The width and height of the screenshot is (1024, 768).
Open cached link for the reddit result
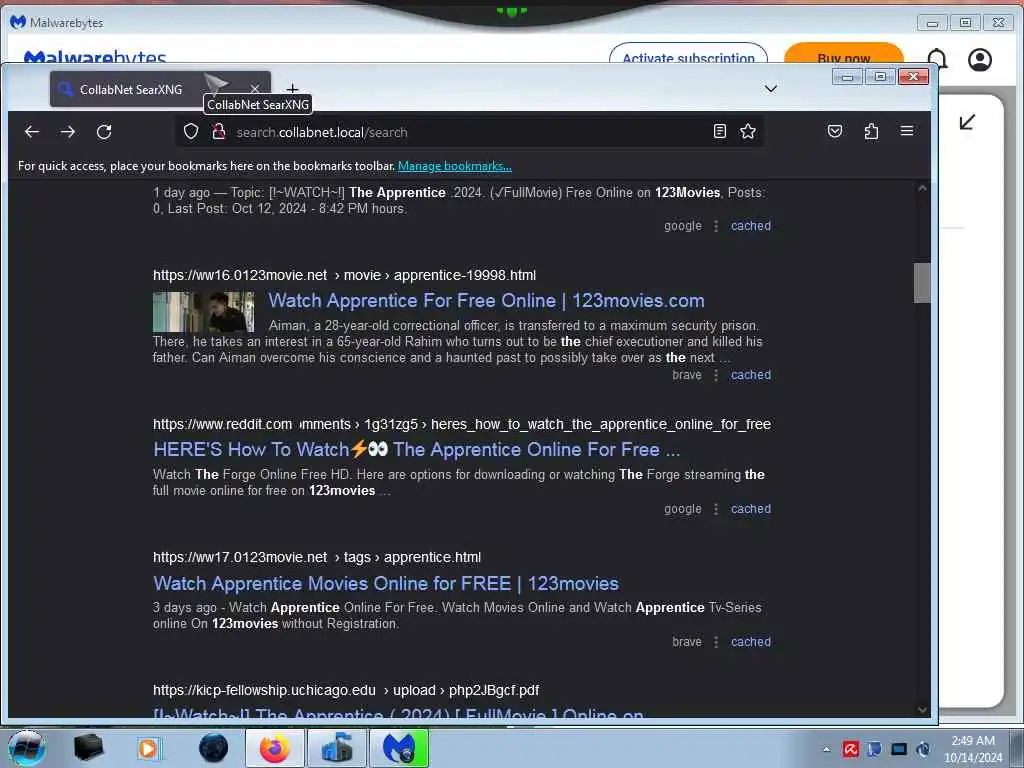point(750,509)
